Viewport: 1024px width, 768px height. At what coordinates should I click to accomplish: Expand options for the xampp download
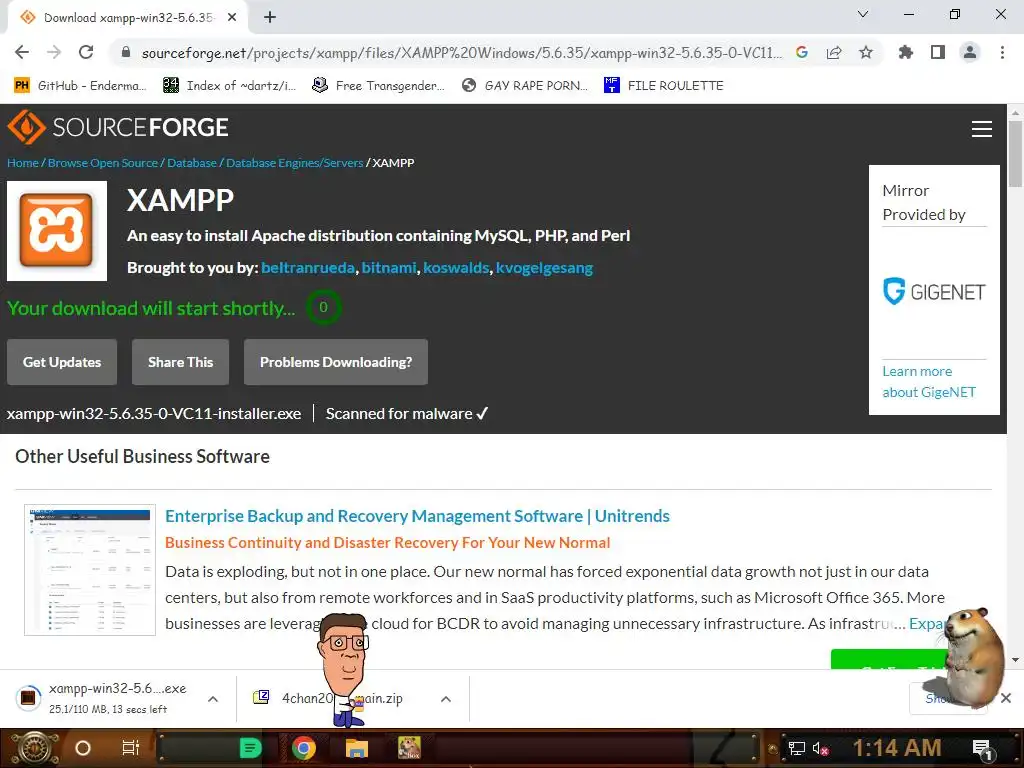213,699
